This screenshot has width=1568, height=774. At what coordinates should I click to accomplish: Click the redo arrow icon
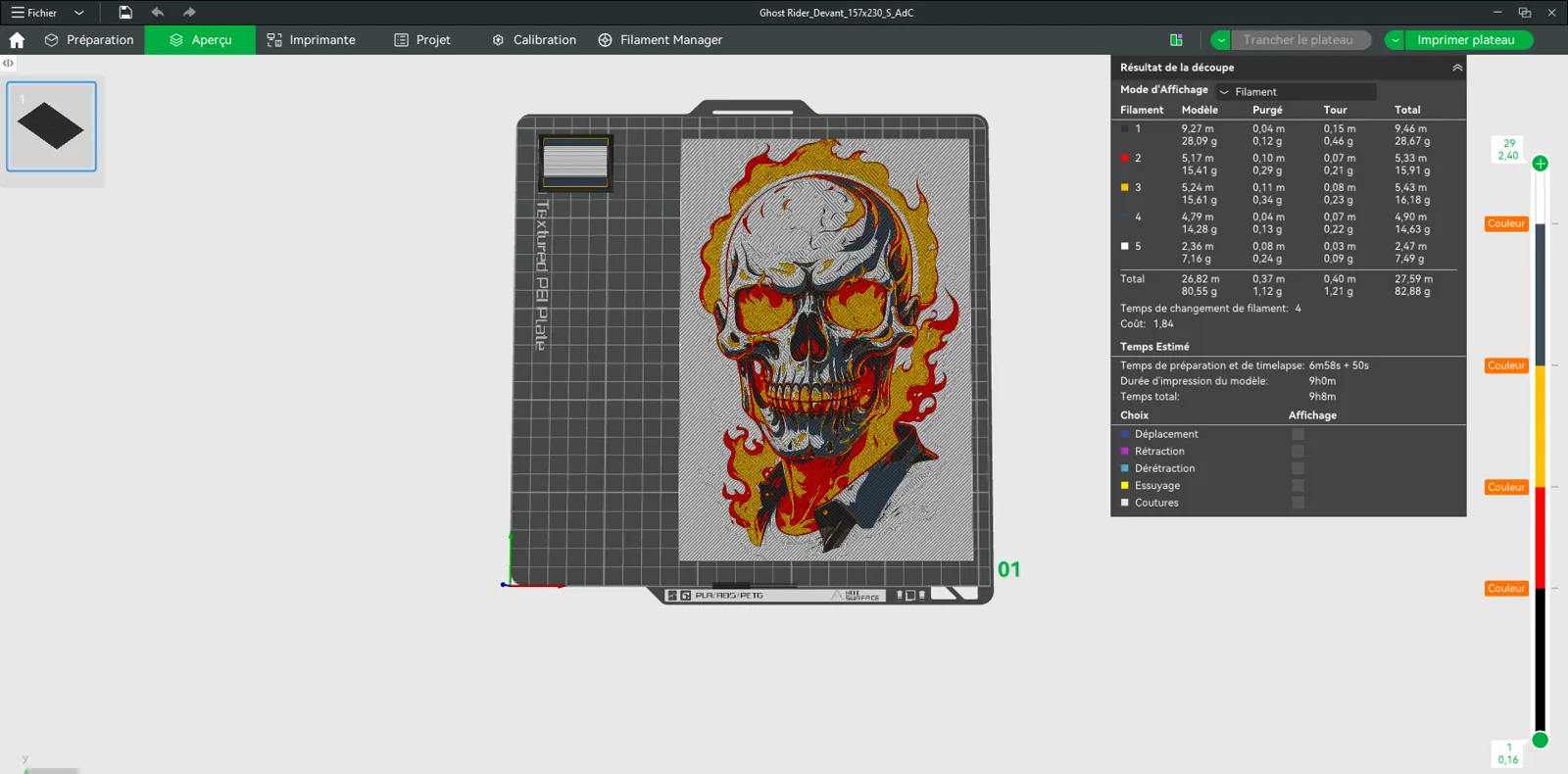pos(189,13)
